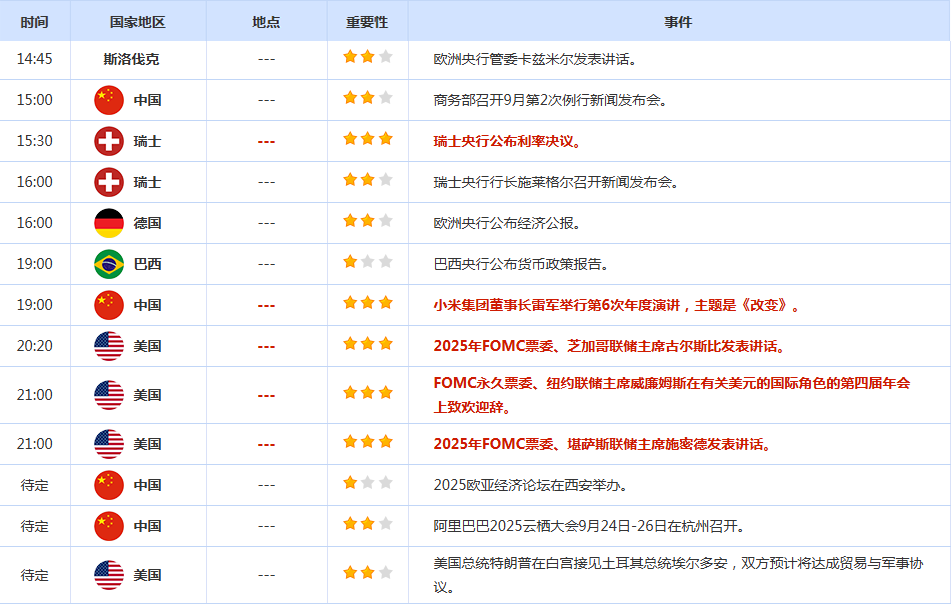
Task: Click the three-star rating in the 雷军 speech row
Action: [x=368, y=303]
